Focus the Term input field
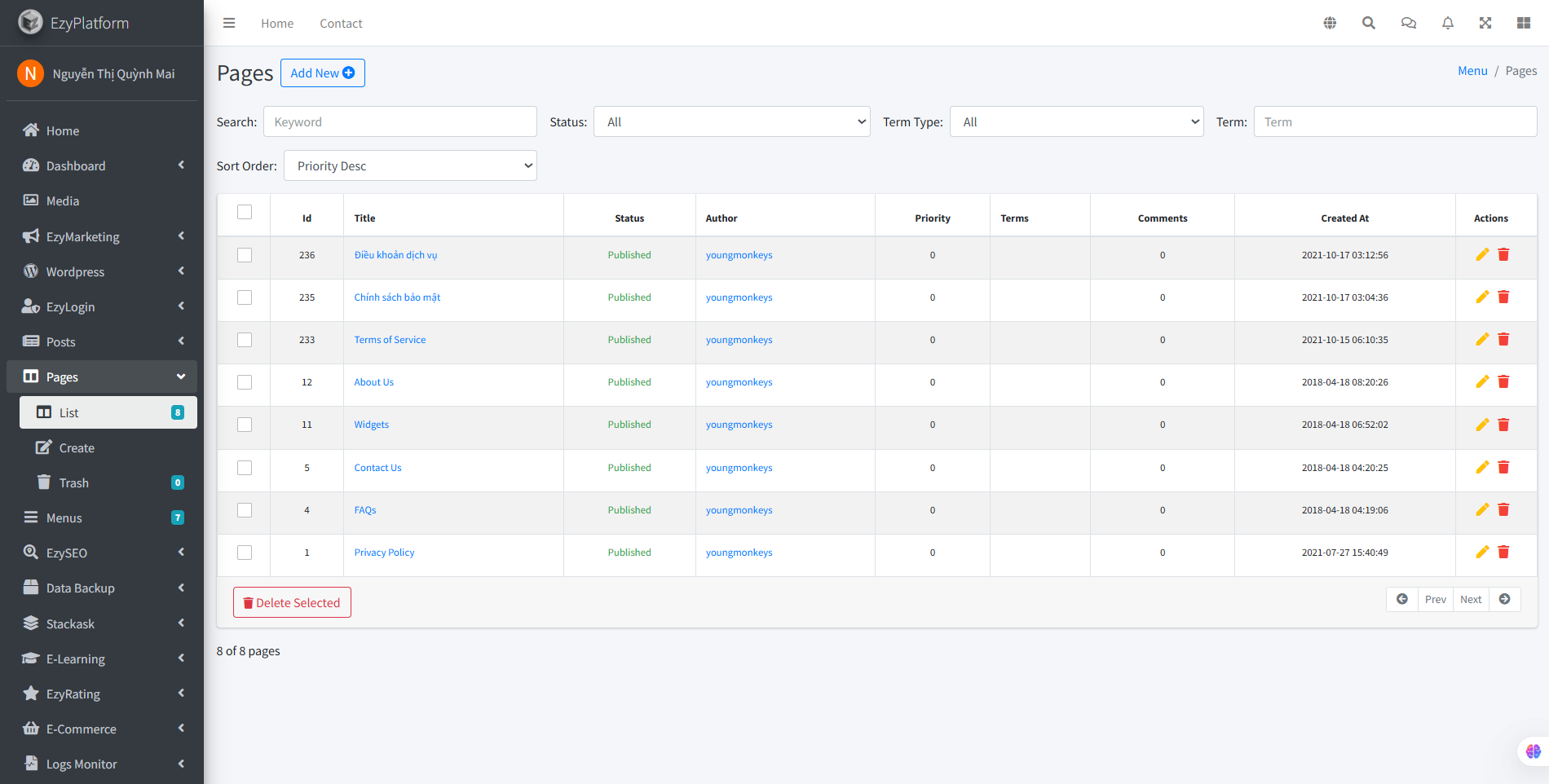Image resolution: width=1549 pixels, height=784 pixels. click(x=1395, y=121)
